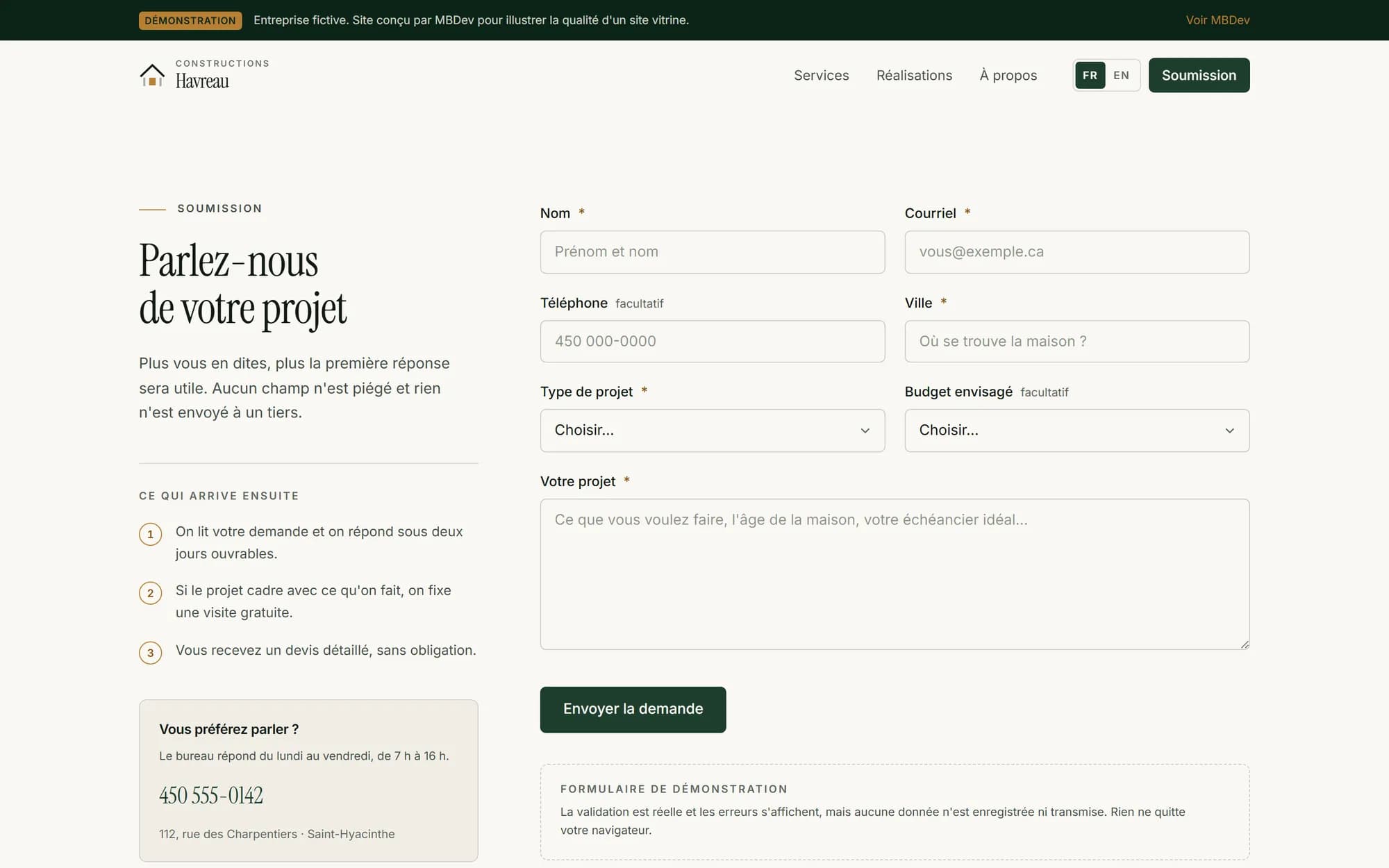This screenshot has width=1389, height=868.
Task: Click the Type de projet chevron arrow
Action: (x=865, y=431)
